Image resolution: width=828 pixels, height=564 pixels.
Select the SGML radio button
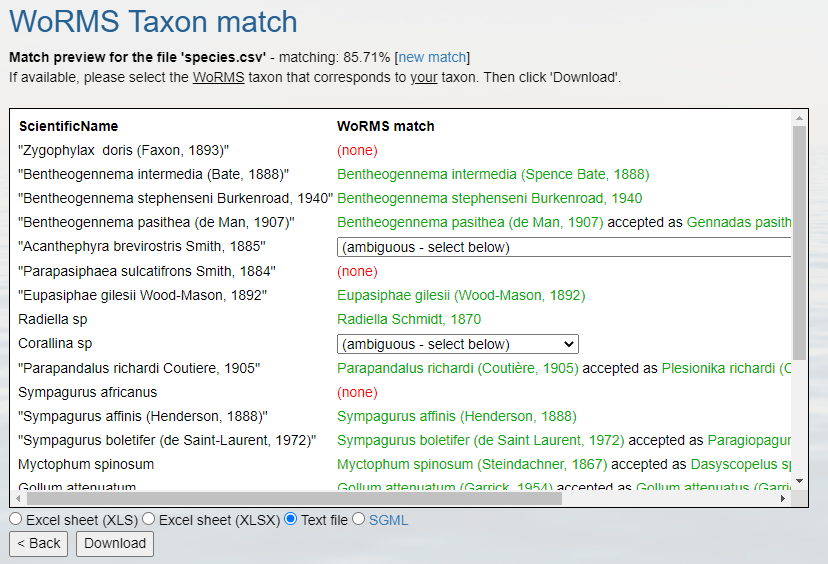click(x=359, y=519)
